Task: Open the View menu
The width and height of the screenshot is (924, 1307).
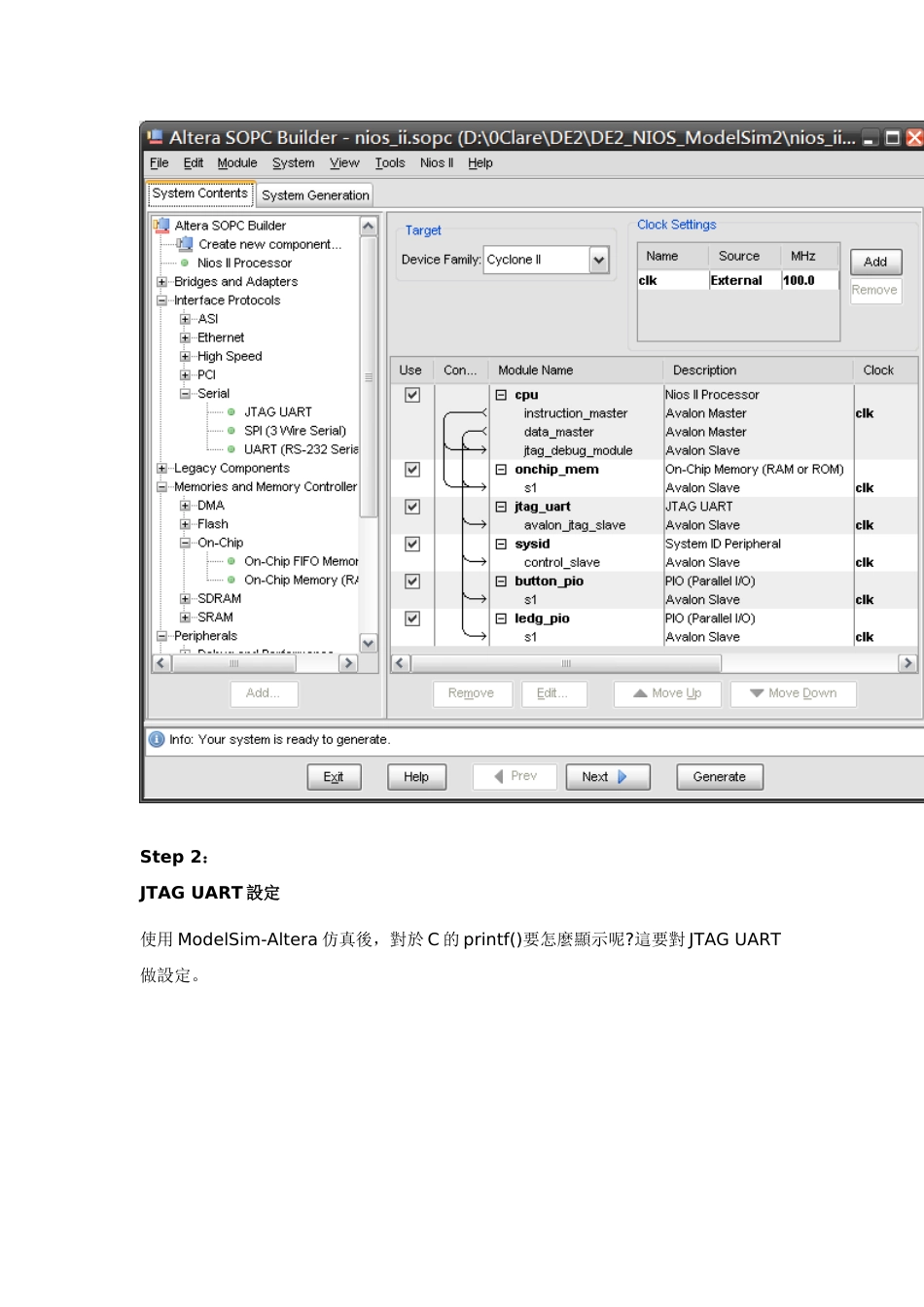Action: coord(344,162)
